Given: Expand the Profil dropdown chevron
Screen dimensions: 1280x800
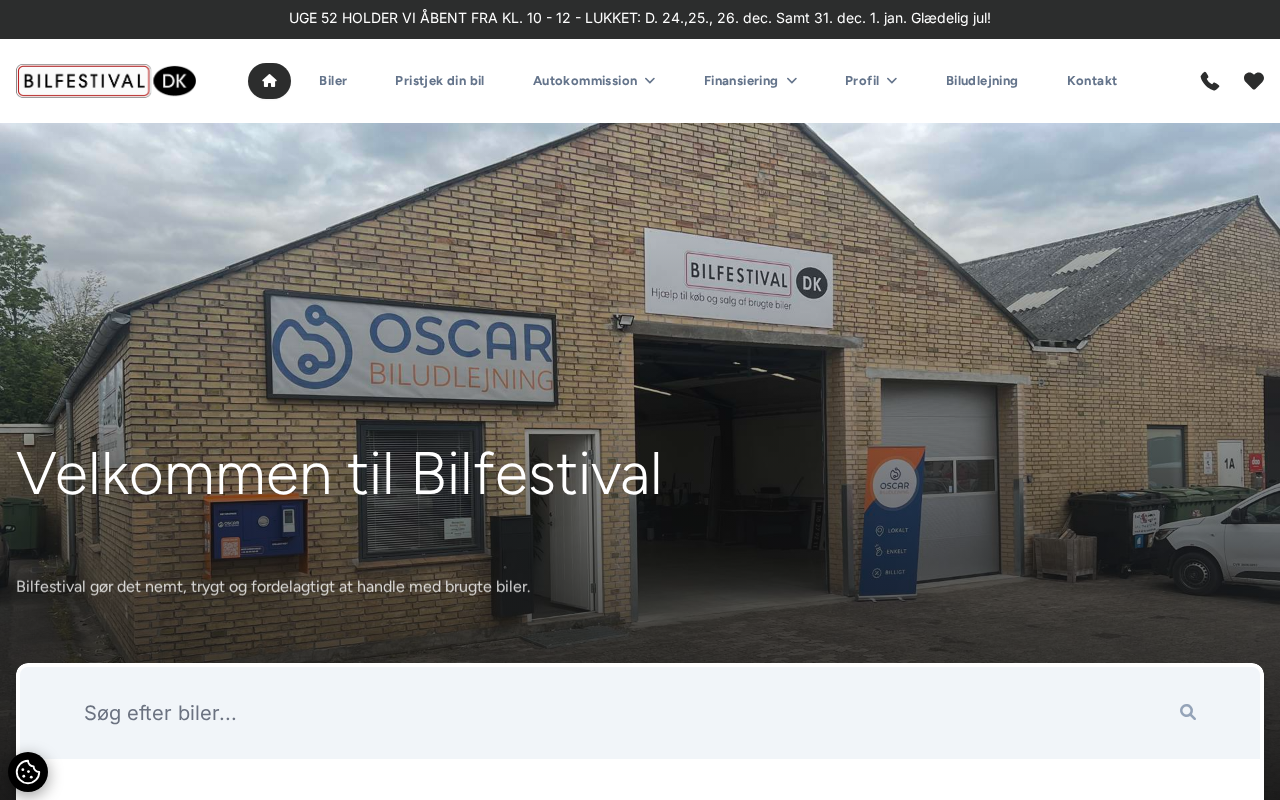Looking at the screenshot, I should [x=892, y=81].
